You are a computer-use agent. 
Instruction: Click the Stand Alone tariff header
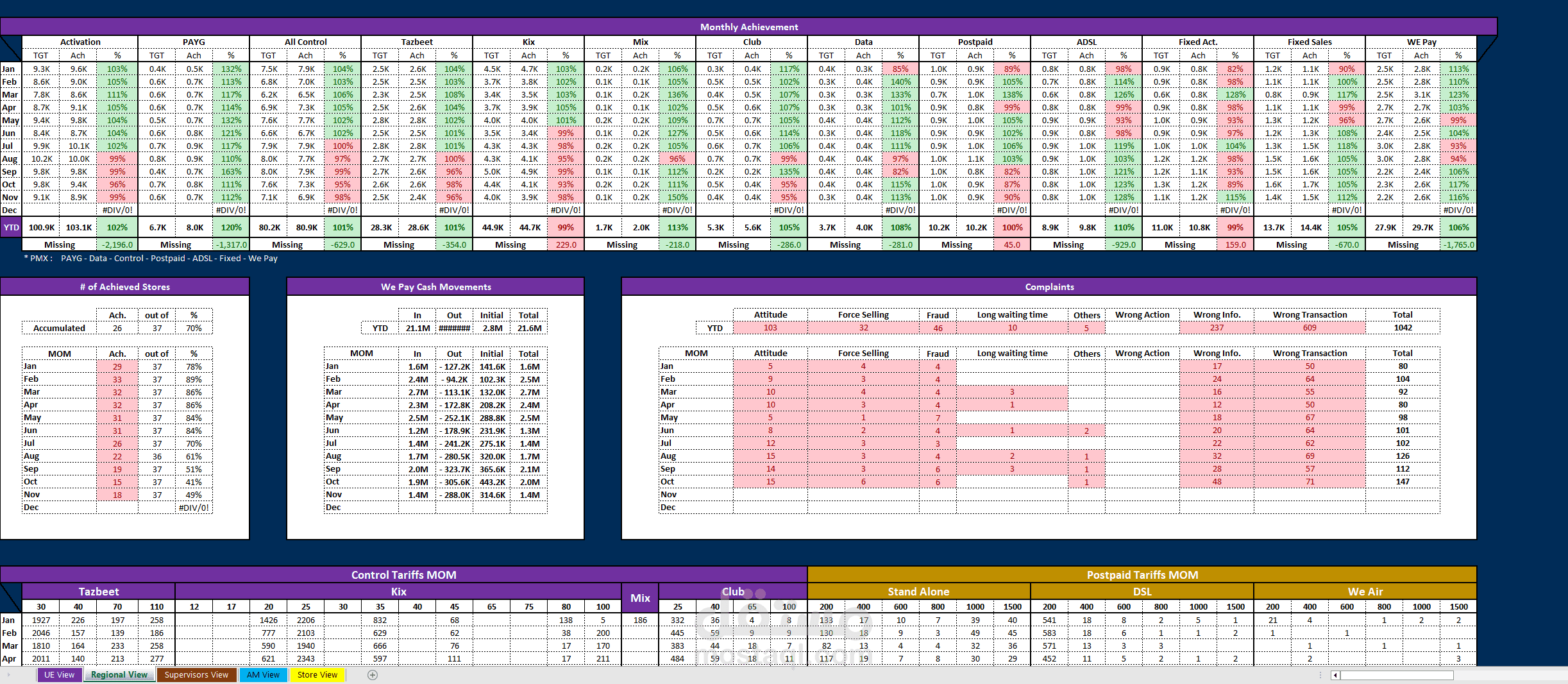tap(918, 592)
